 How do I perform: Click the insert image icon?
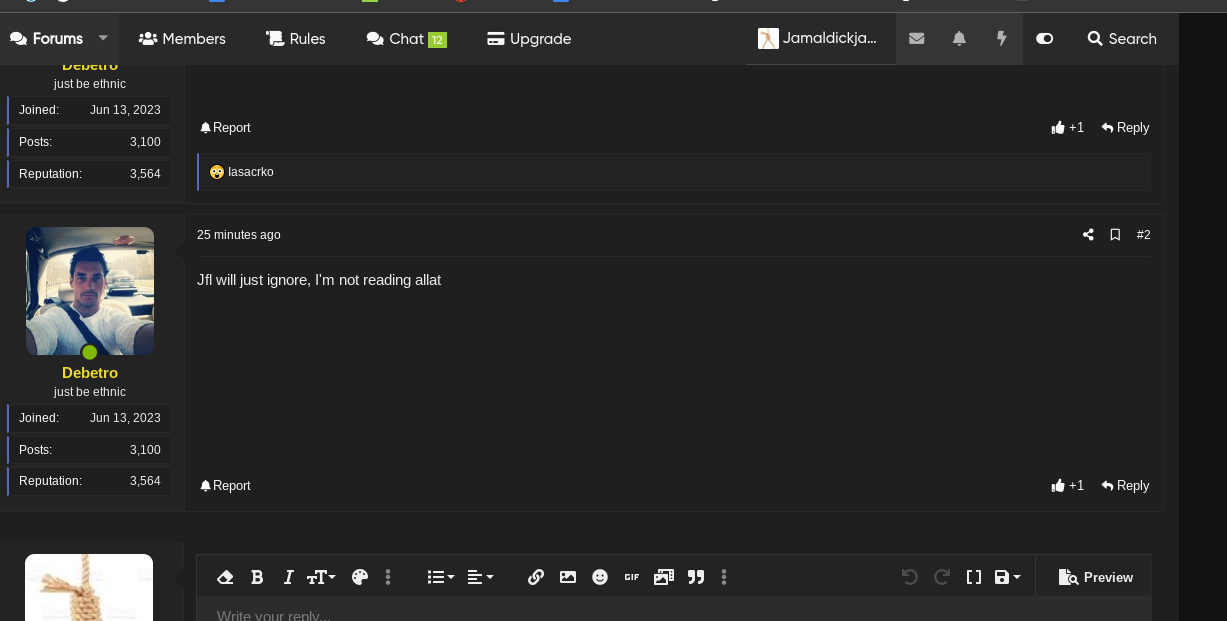click(568, 577)
